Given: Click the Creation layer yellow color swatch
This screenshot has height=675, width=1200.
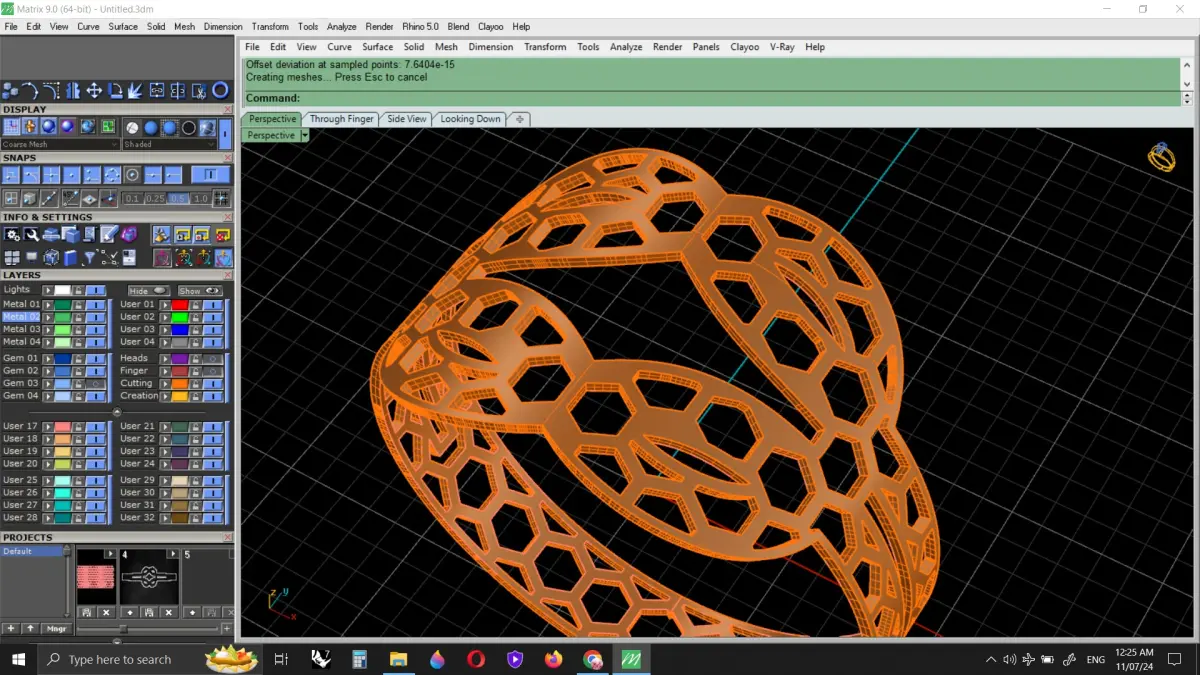Looking at the screenshot, I should point(180,396).
